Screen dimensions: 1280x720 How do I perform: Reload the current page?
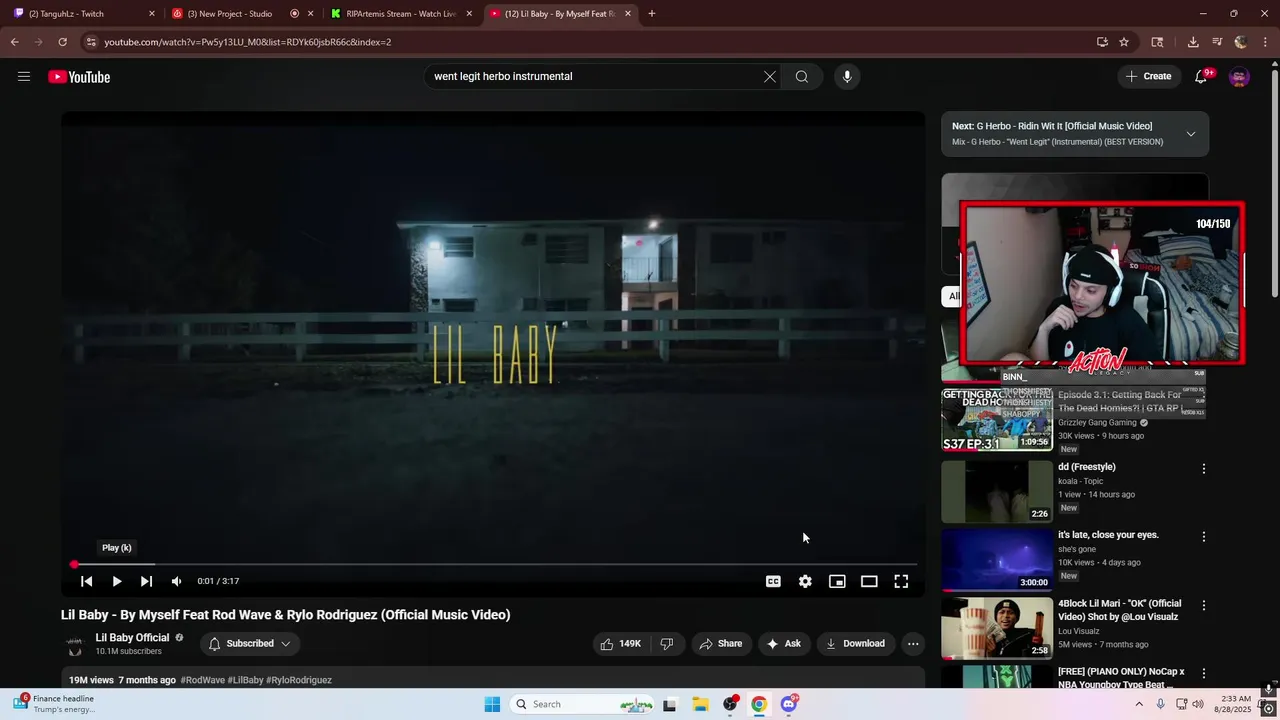coord(62,42)
